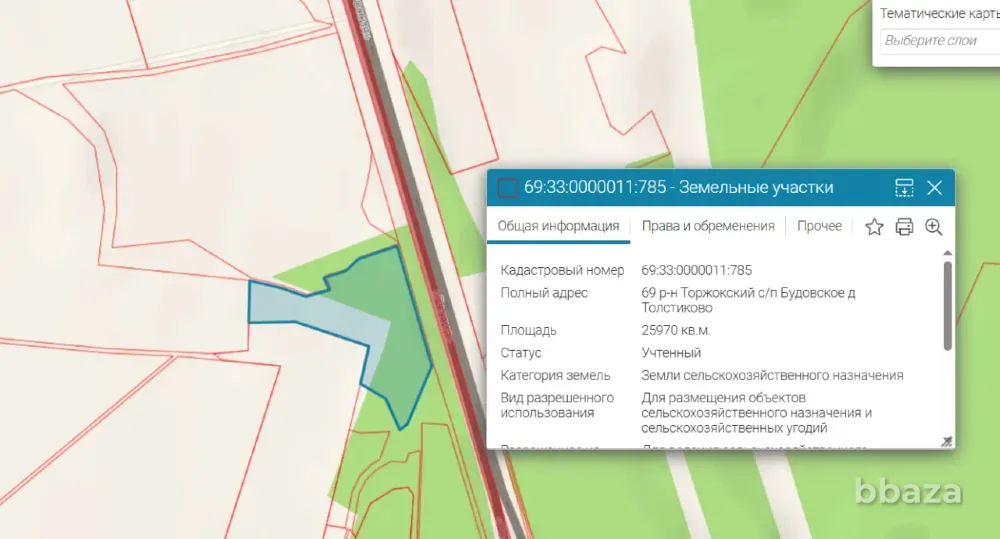Screen dimensions: 1000x539
Task: Click the Кадастровый номер label
Action: [562, 270]
